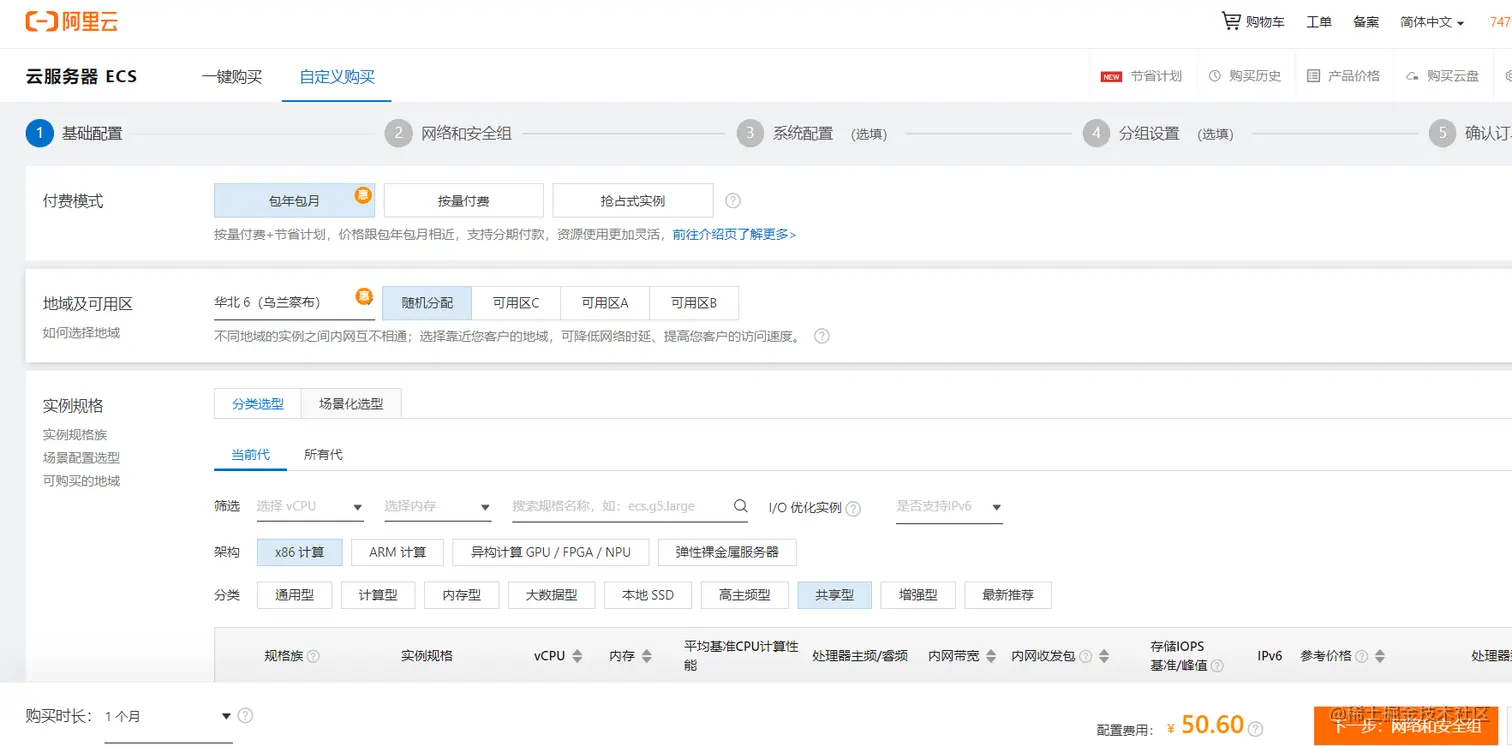The image size is (1512, 746).
Task: Select 最新推荐 category
Action: pyautogui.click(x=1008, y=595)
